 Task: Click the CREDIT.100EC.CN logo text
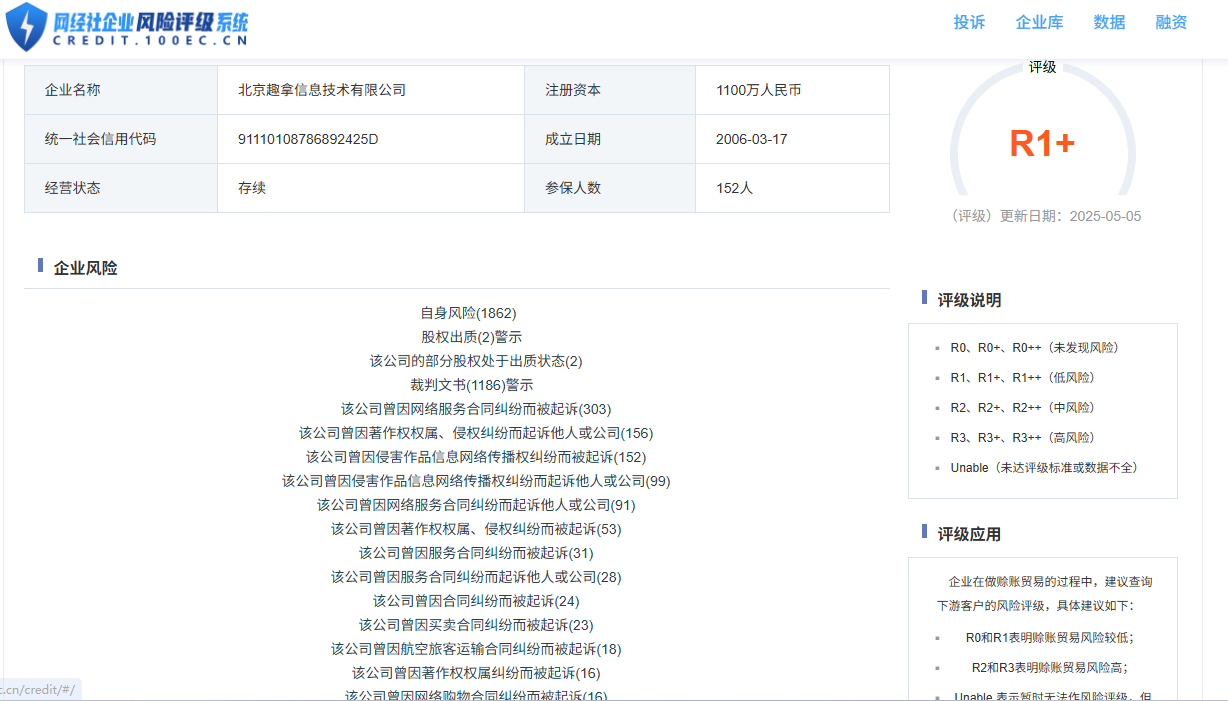pyautogui.click(x=150, y=41)
